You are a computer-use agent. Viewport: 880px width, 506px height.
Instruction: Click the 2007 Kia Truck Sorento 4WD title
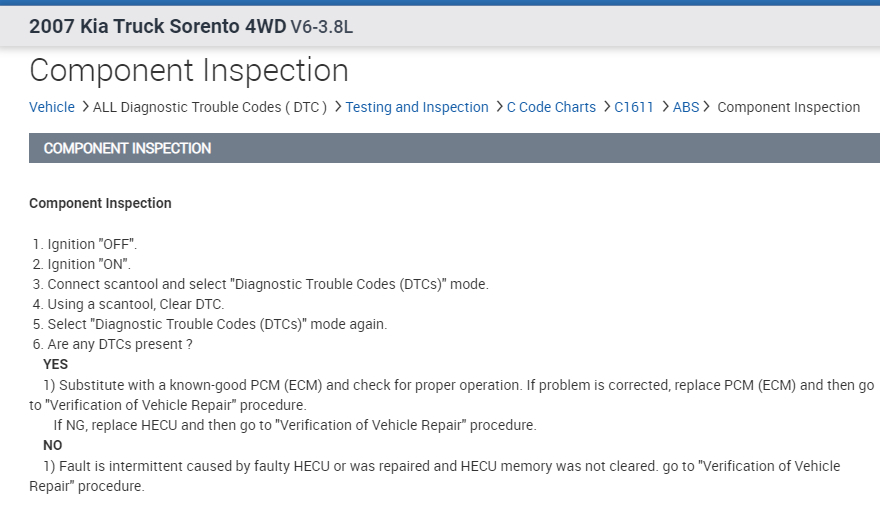click(x=157, y=27)
